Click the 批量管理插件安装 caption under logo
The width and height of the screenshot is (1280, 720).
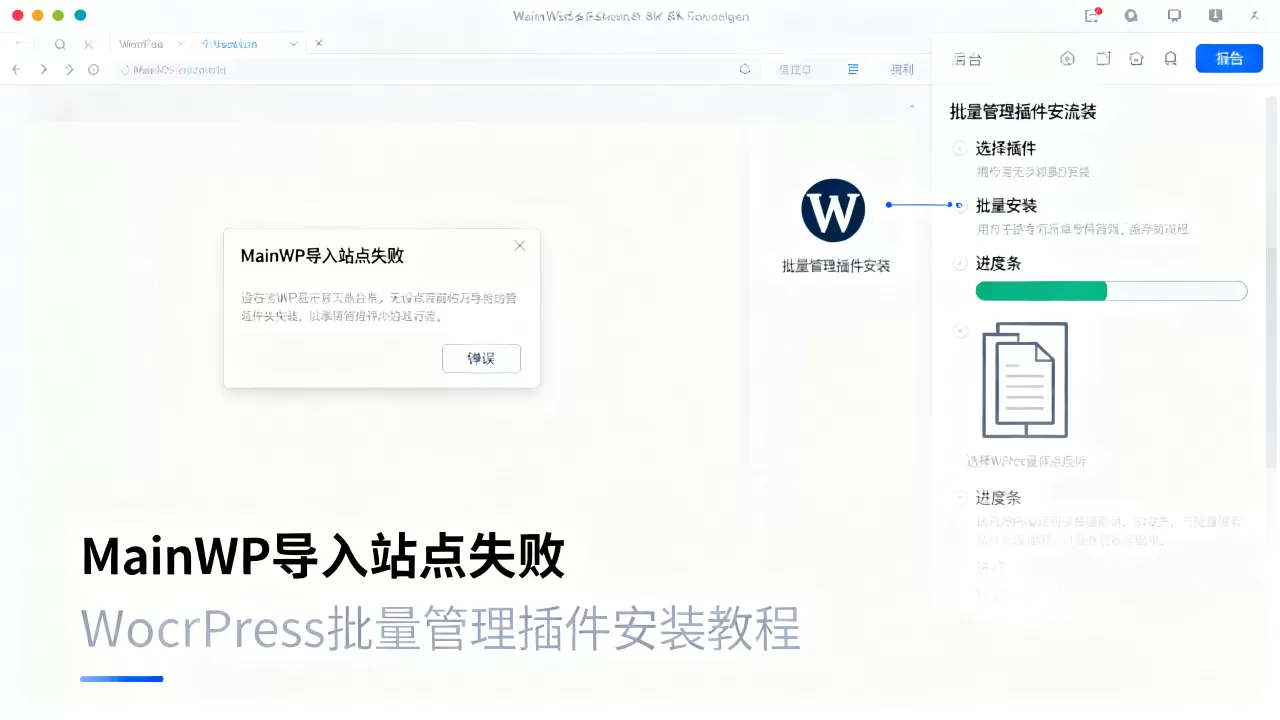[x=836, y=266]
